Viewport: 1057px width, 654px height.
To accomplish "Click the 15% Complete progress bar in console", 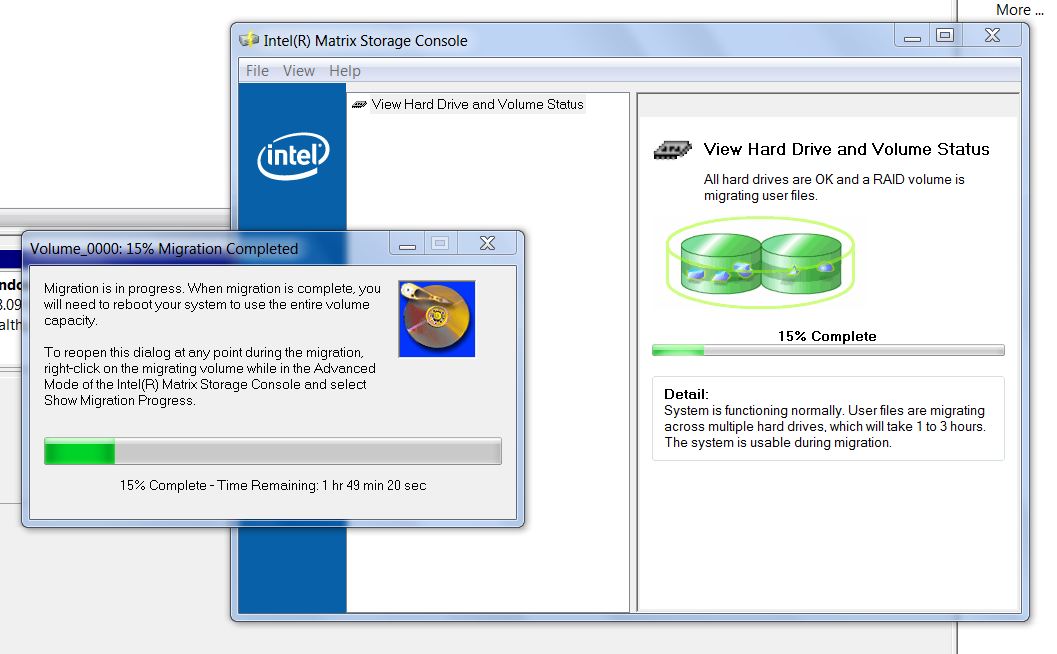I will click(828, 351).
